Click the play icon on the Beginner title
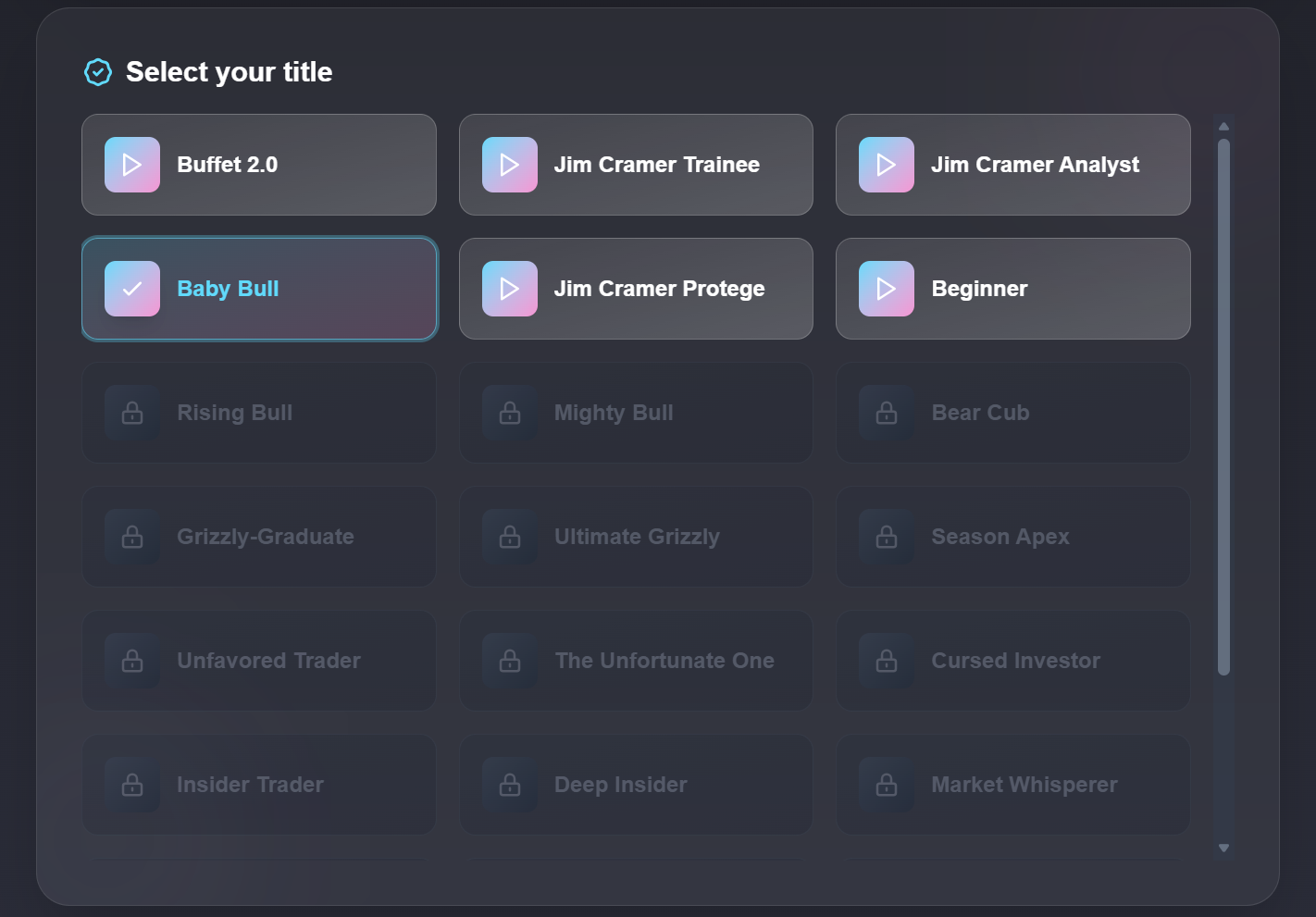The image size is (1316, 917). click(886, 289)
